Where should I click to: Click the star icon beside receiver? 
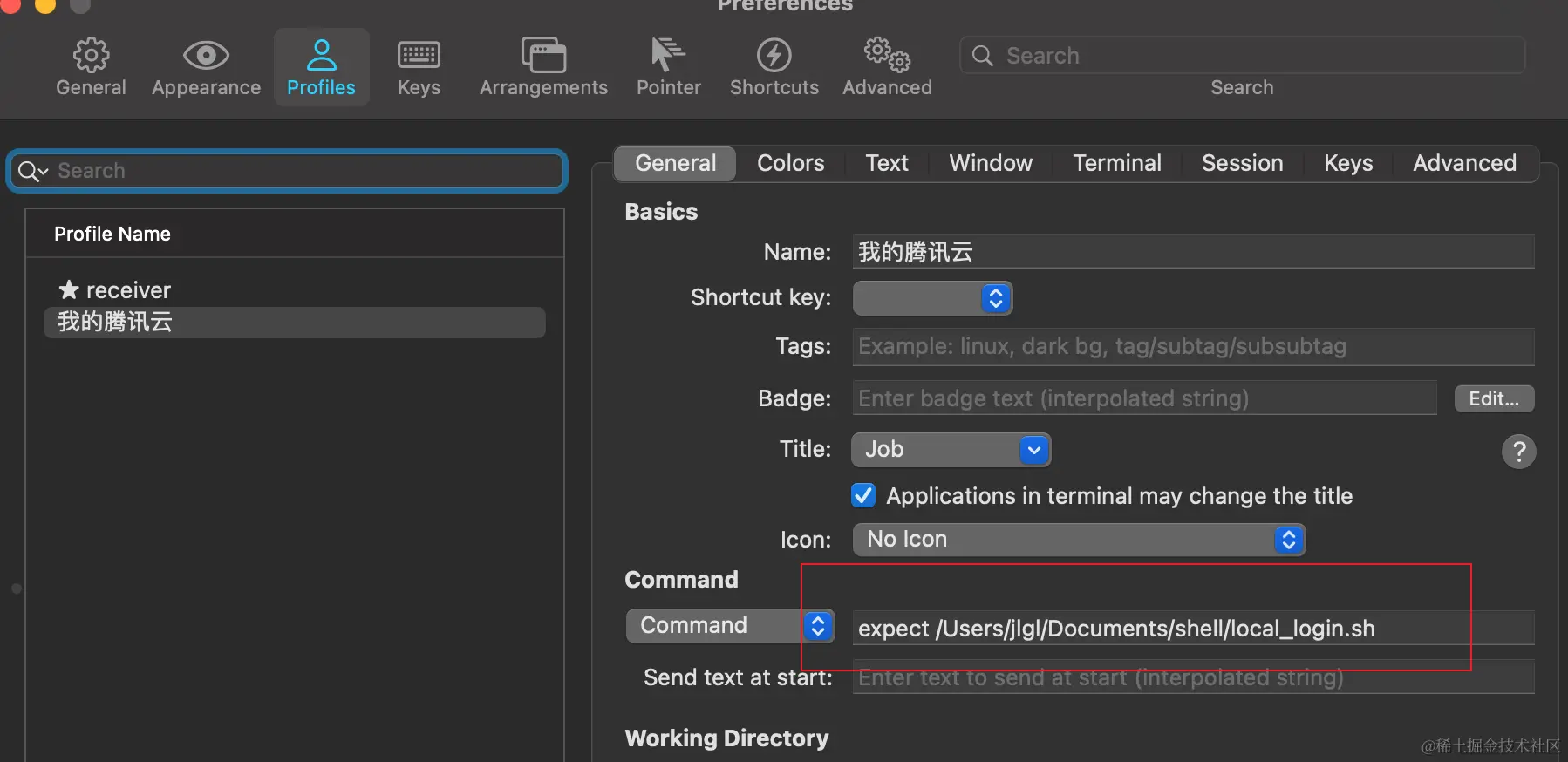coord(69,289)
